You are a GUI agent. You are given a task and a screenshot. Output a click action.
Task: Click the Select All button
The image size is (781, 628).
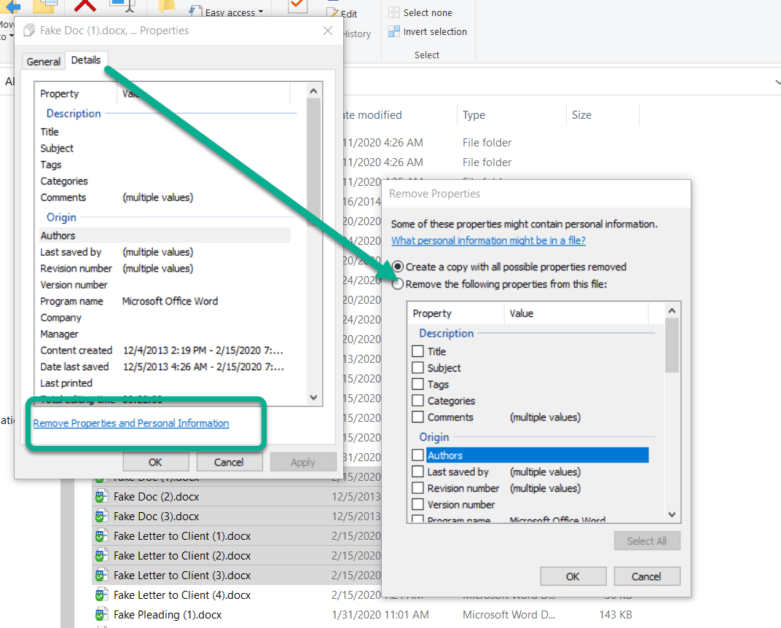point(647,541)
